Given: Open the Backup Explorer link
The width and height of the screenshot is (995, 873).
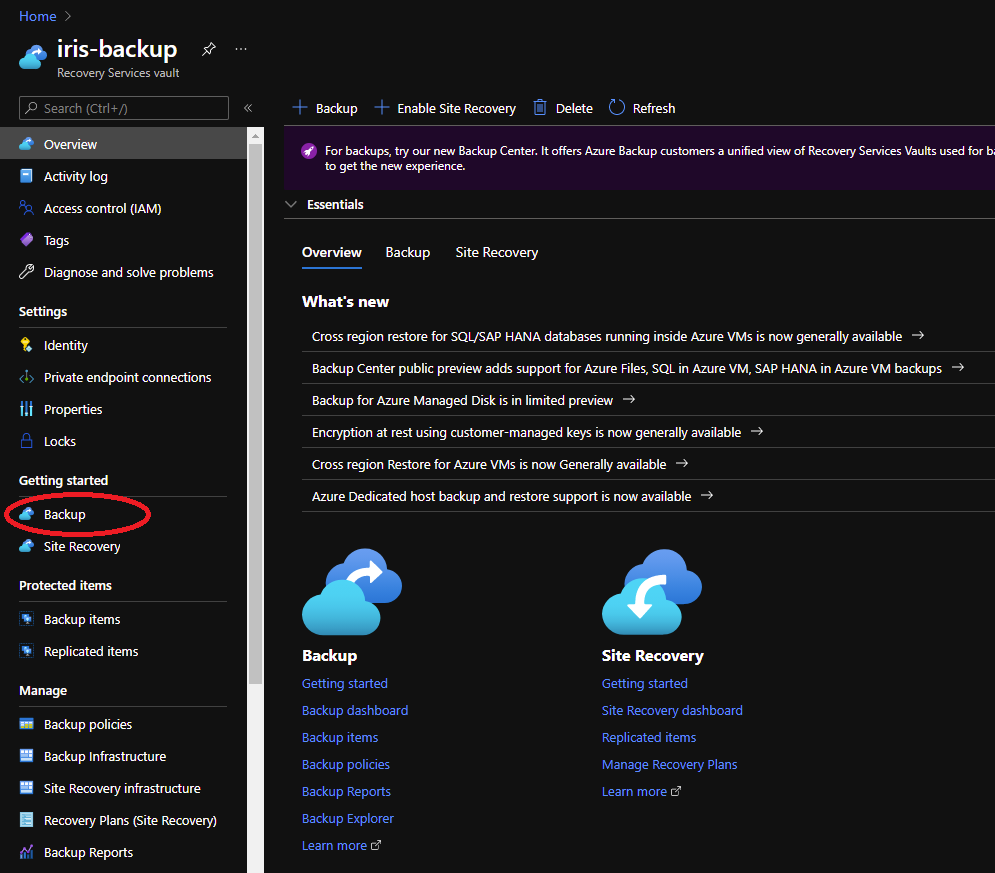Looking at the screenshot, I should coord(348,818).
